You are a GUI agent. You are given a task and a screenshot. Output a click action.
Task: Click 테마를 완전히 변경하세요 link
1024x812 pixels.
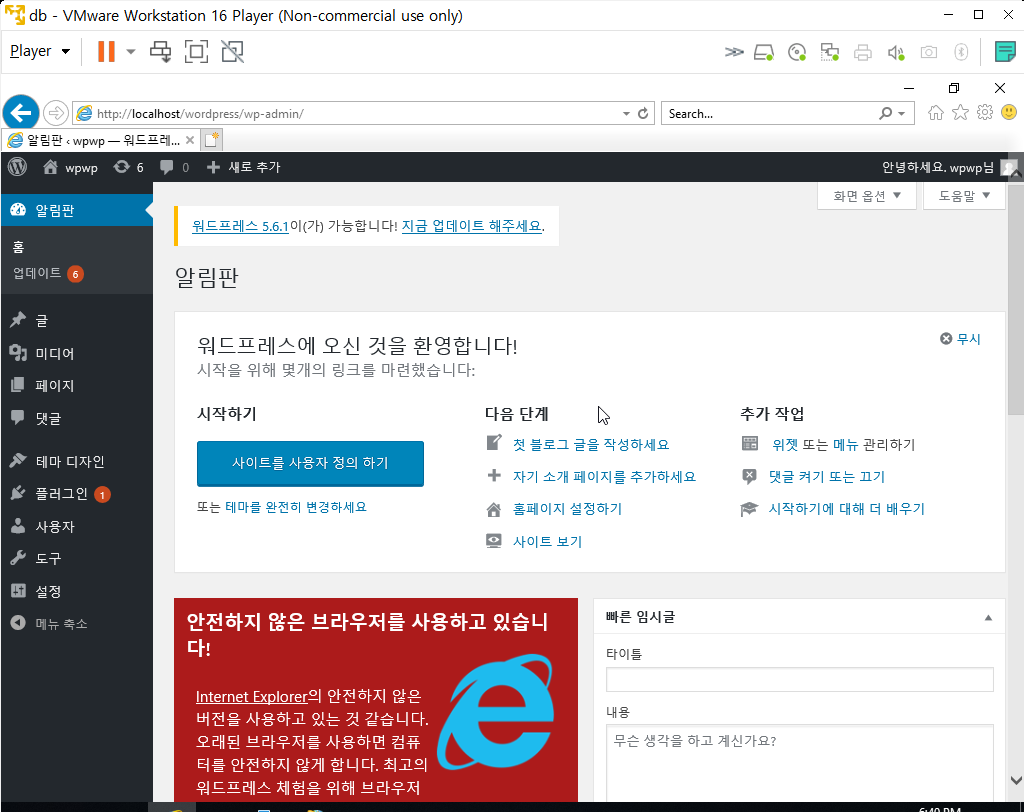(296, 507)
